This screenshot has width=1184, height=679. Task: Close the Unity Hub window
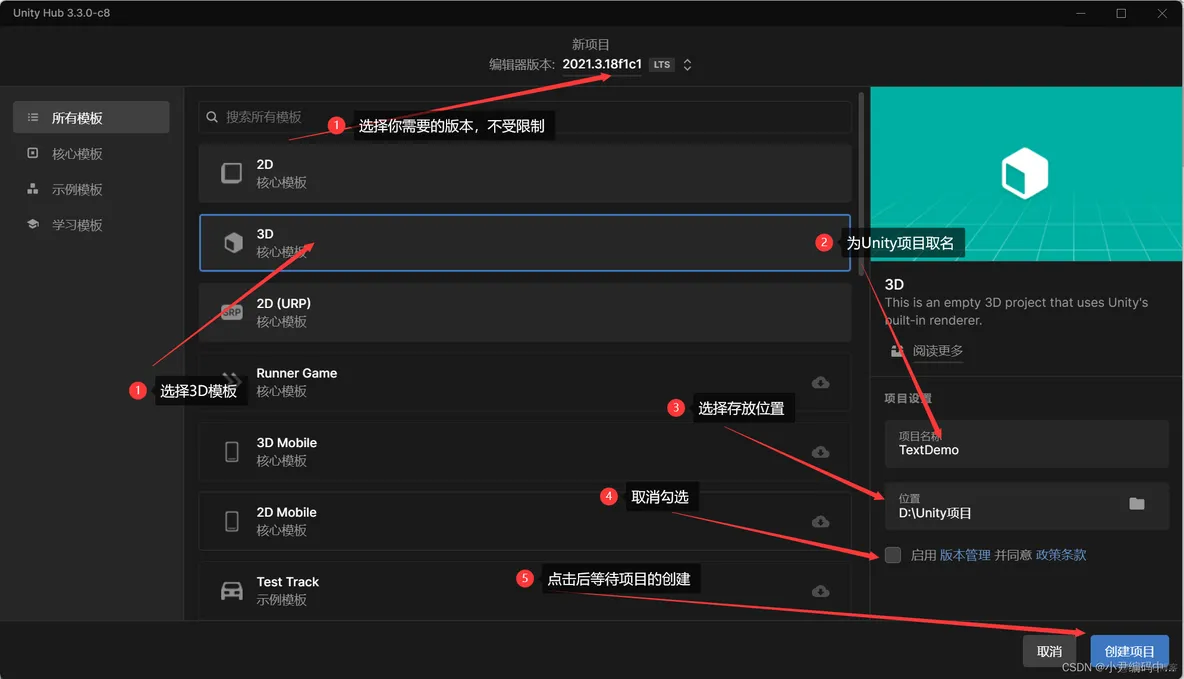pos(1162,14)
